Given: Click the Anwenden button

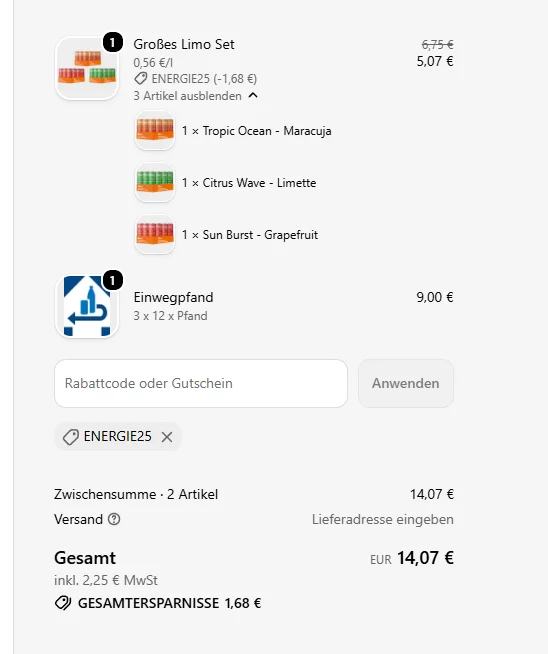Looking at the screenshot, I should tap(406, 383).
